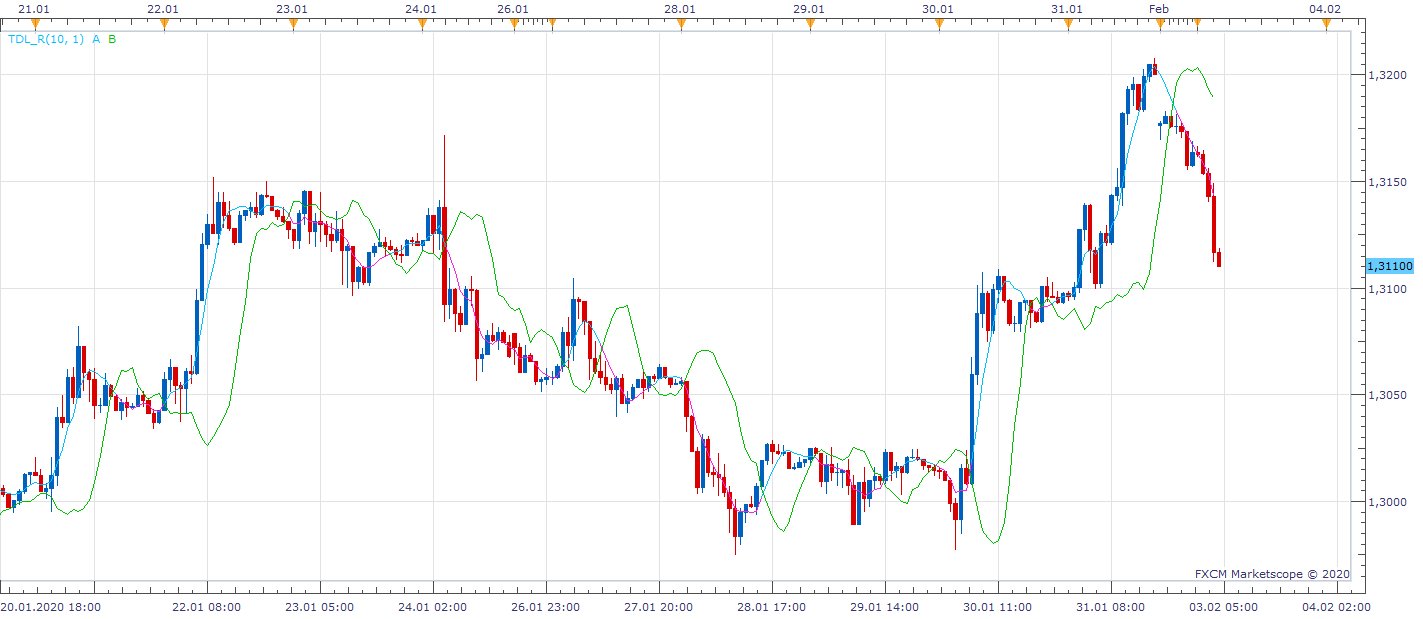Image resolution: width=1423 pixels, height=619 pixels.
Task: Click the '30.01 11:00' time axis label
Action: point(998,606)
